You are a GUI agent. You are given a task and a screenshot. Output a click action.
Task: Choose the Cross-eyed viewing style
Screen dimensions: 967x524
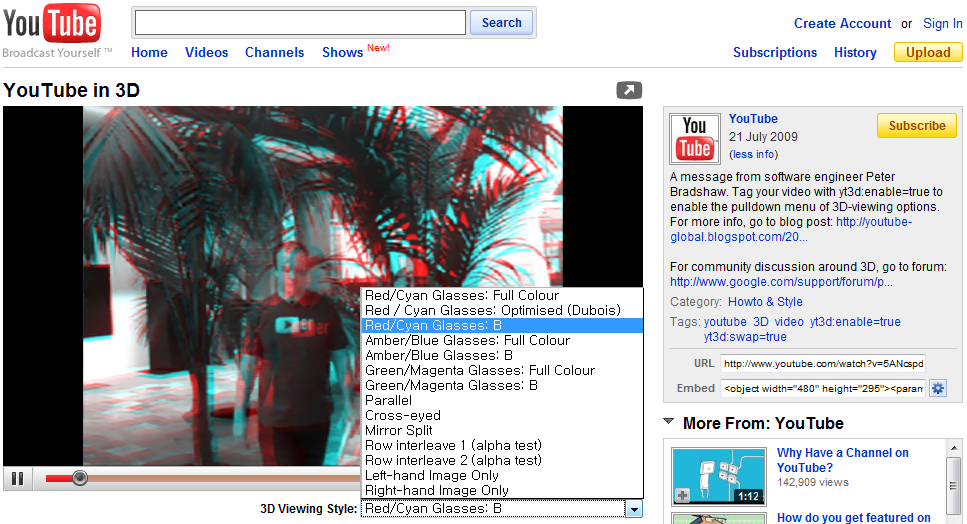pyautogui.click(x=502, y=415)
